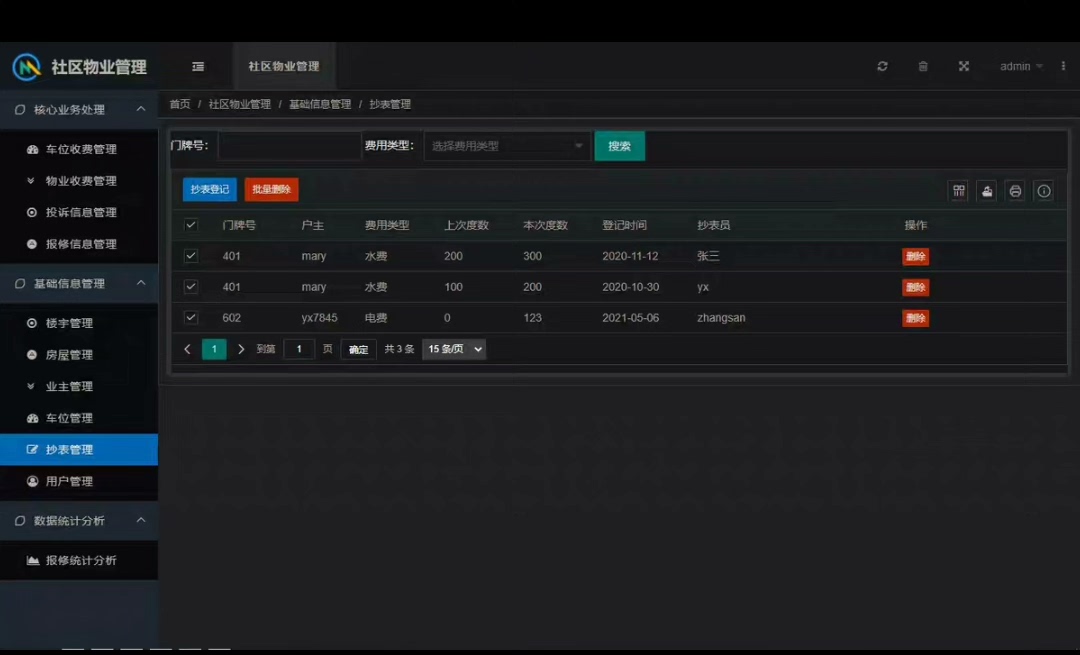The width and height of the screenshot is (1080, 655).
Task: Click the info icon in table toolbar
Action: (x=1044, y=191)
